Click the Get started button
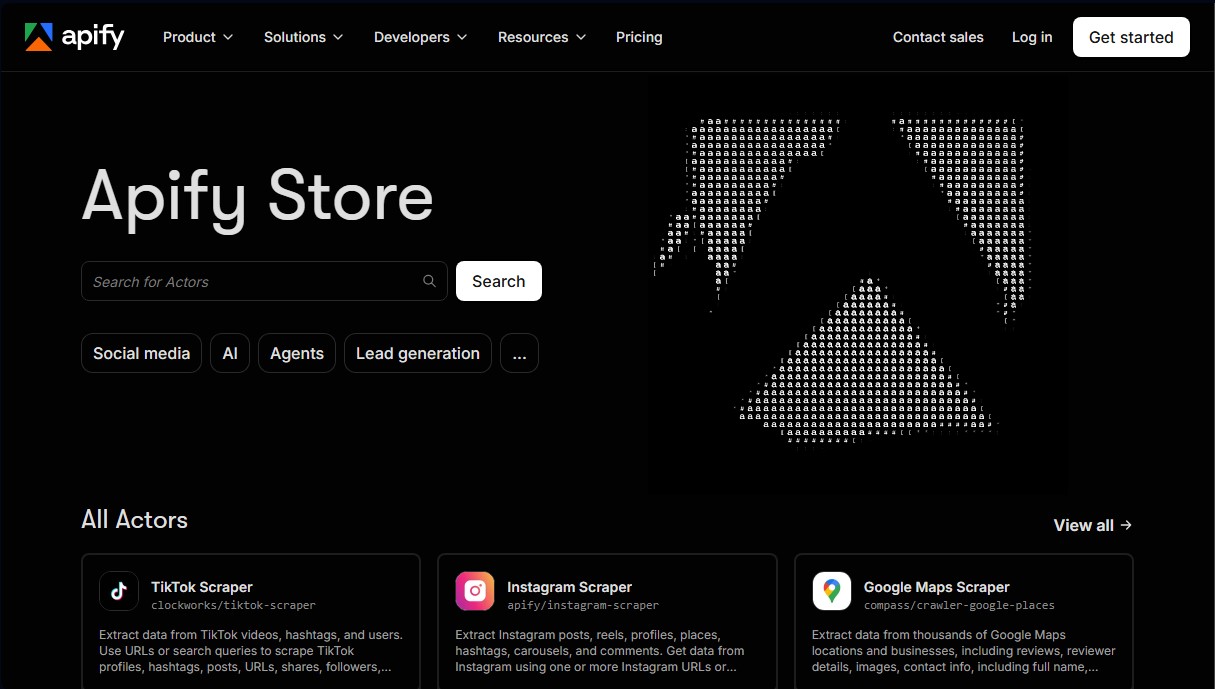 1131,37
